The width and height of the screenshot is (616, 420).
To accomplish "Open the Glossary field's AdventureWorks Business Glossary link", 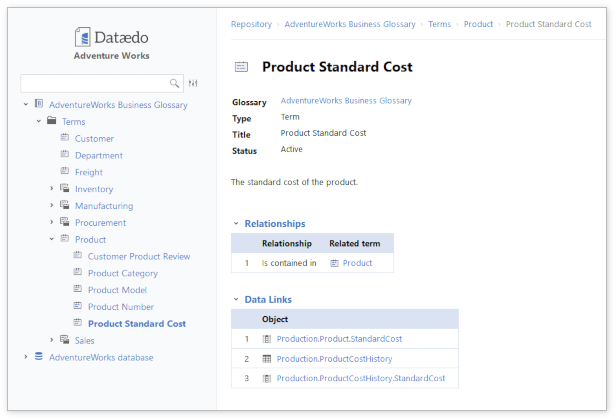I will coord(346,101).
